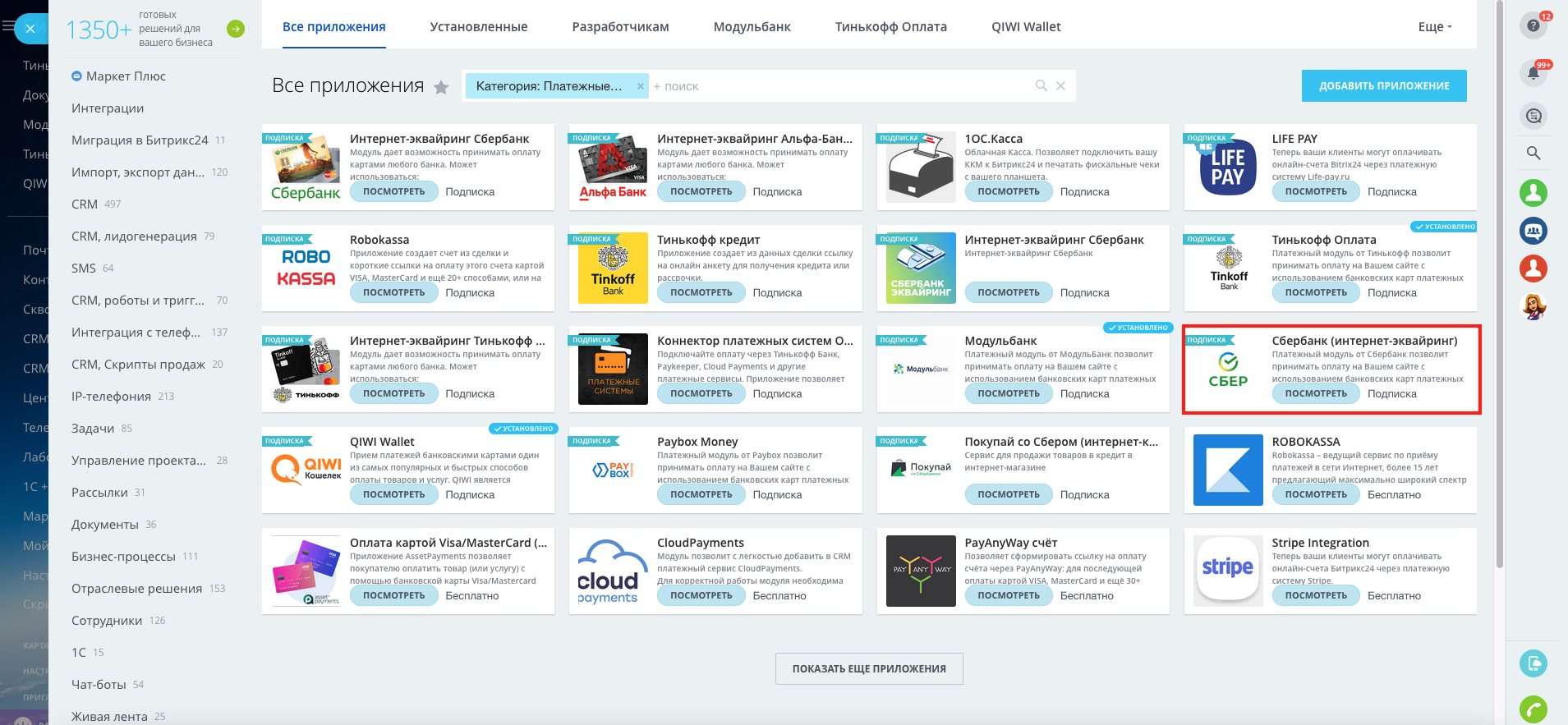Open the Альфа Банк logo thumbnail

tap(613, 167)
